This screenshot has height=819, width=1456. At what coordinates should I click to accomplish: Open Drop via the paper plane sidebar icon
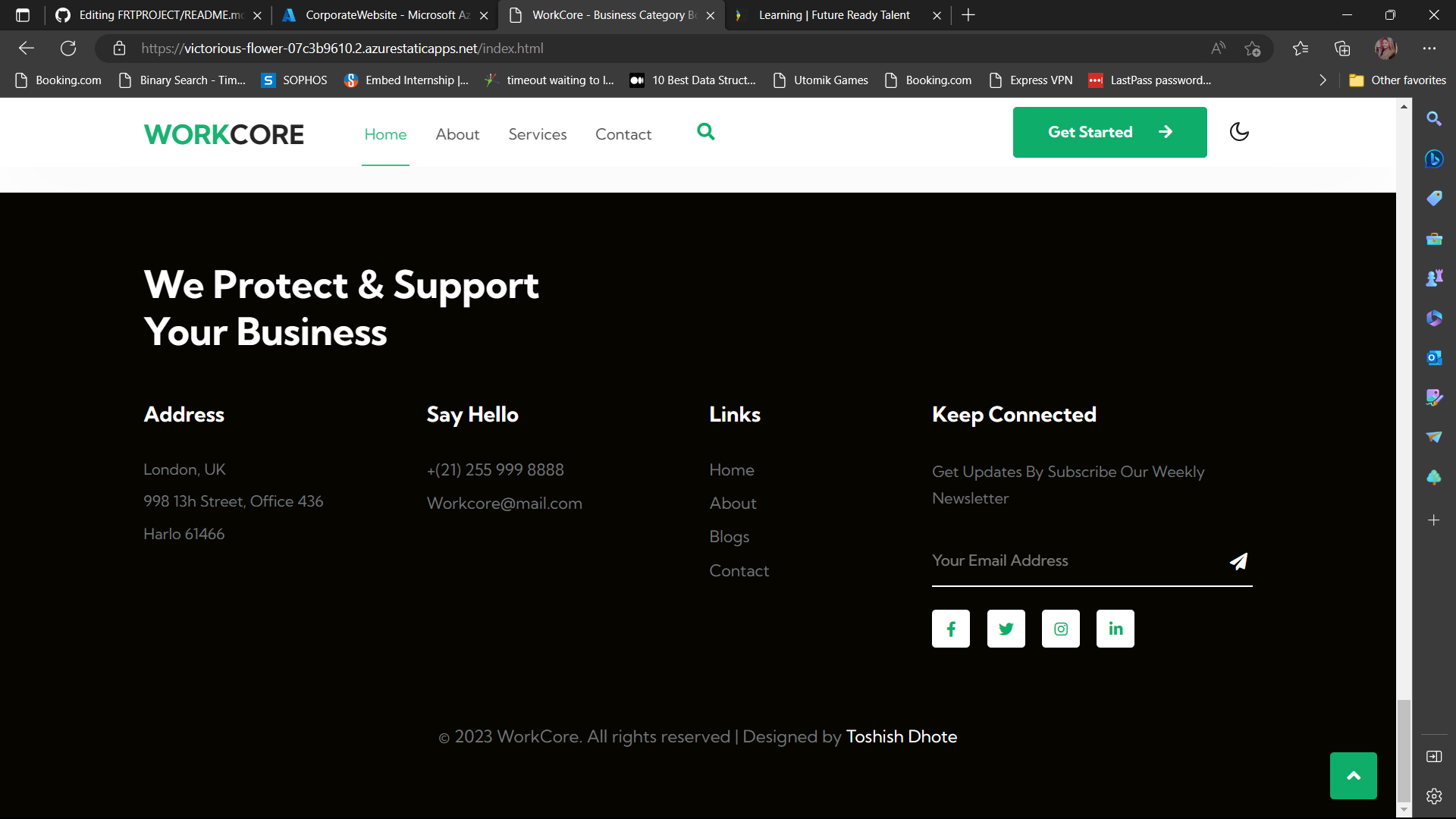[1435, 438]
